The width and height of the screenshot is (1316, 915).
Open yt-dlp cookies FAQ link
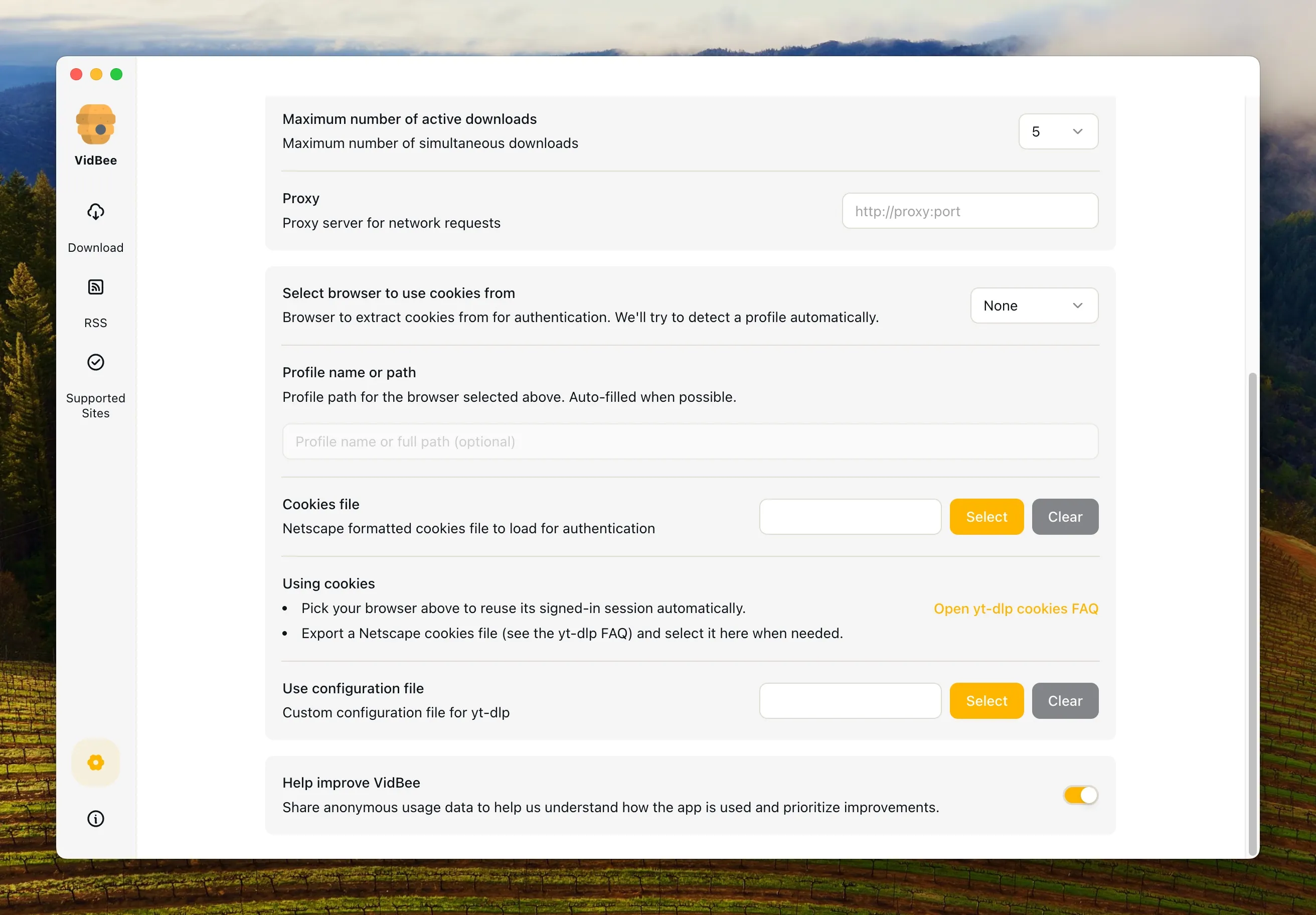[x=1016, y=609]
